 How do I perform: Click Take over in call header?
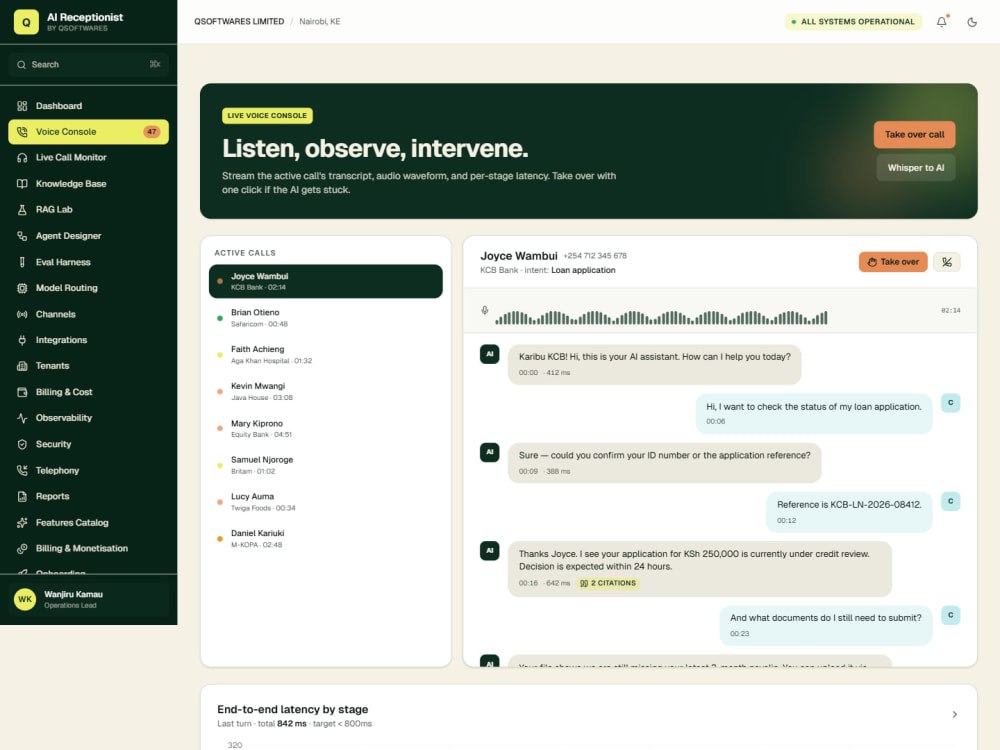coord(893,262)
